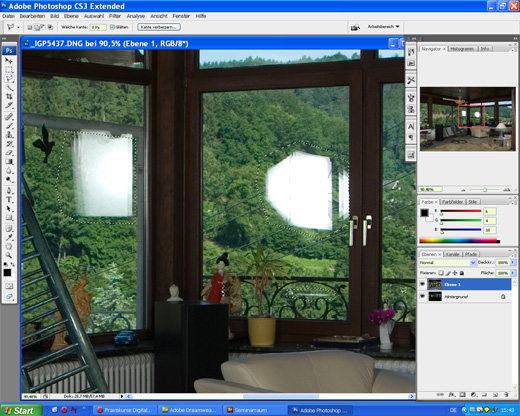The width and height of the screenshot is (520, 416).
Task: Click the foreground color swatch in toolbox
Action: coord(7,273)
